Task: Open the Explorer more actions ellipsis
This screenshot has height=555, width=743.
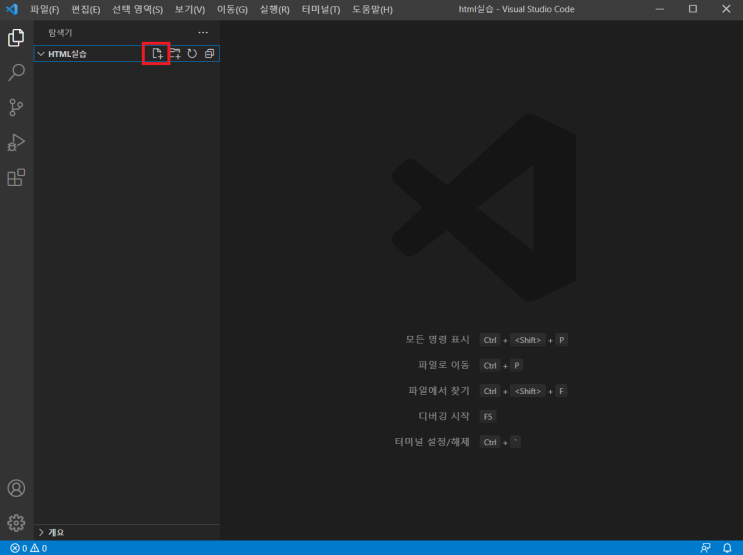Action: (203, 32)
